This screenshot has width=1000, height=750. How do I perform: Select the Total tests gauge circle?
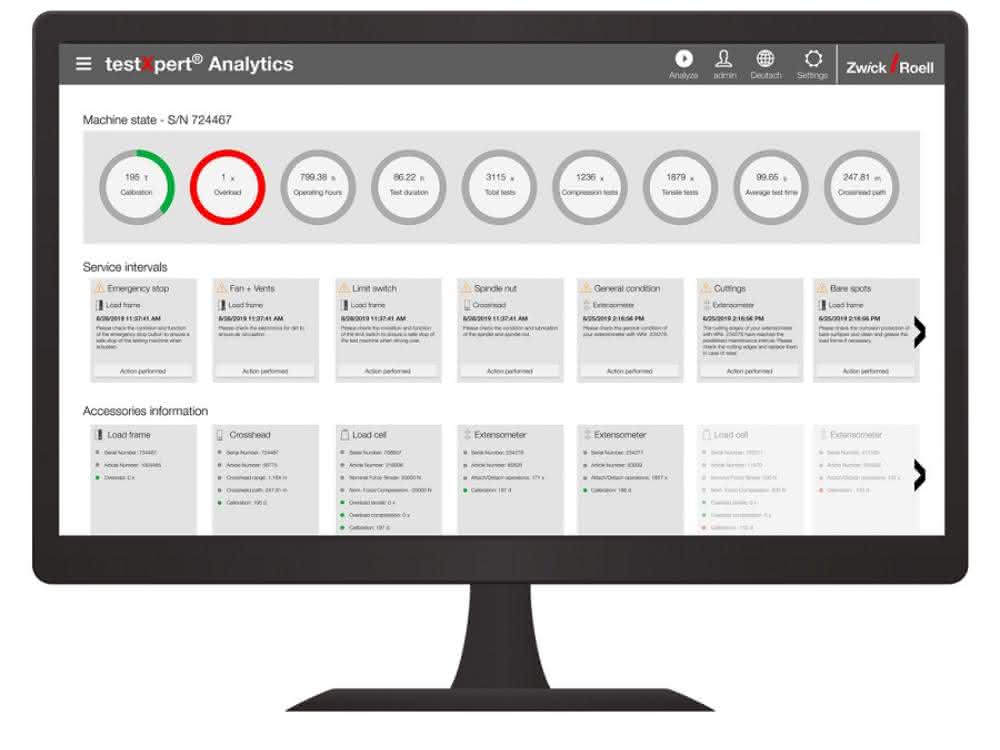pos(499,187)
